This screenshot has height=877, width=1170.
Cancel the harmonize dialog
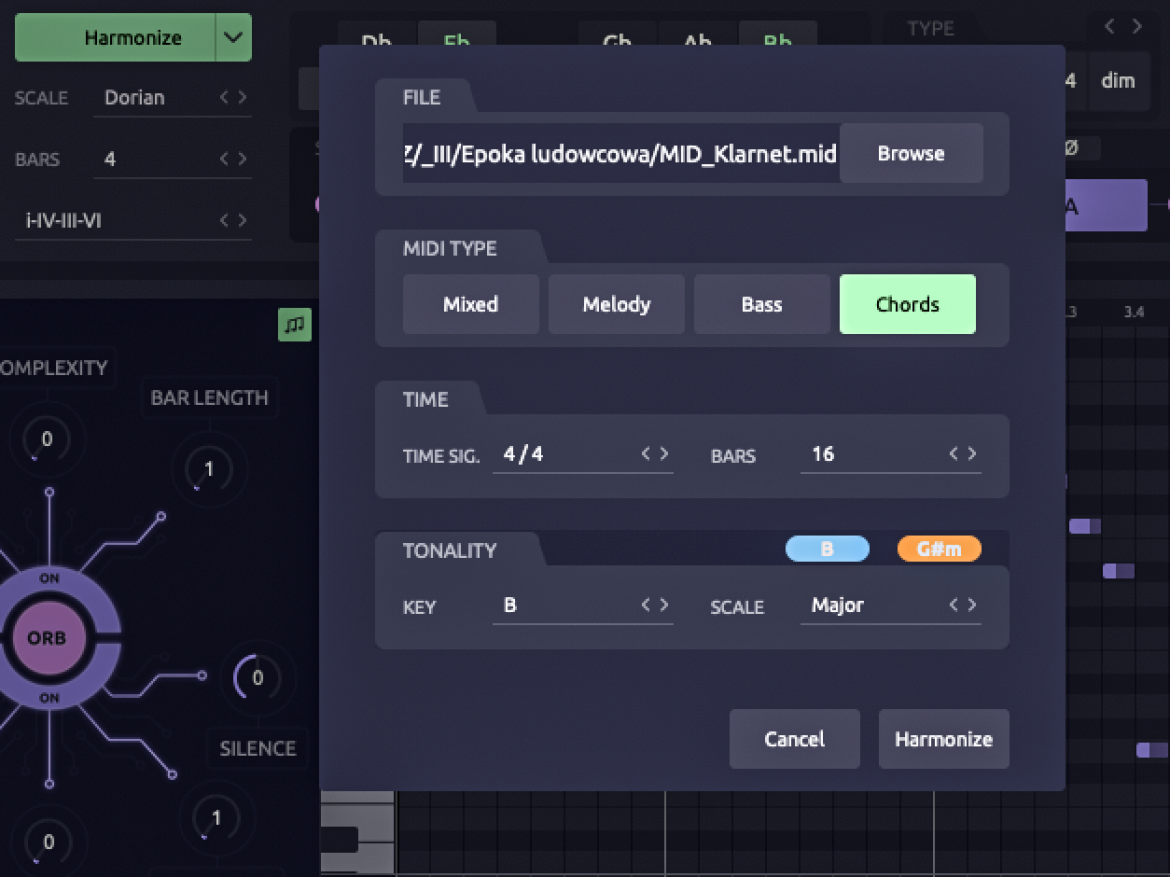point(795,739)
